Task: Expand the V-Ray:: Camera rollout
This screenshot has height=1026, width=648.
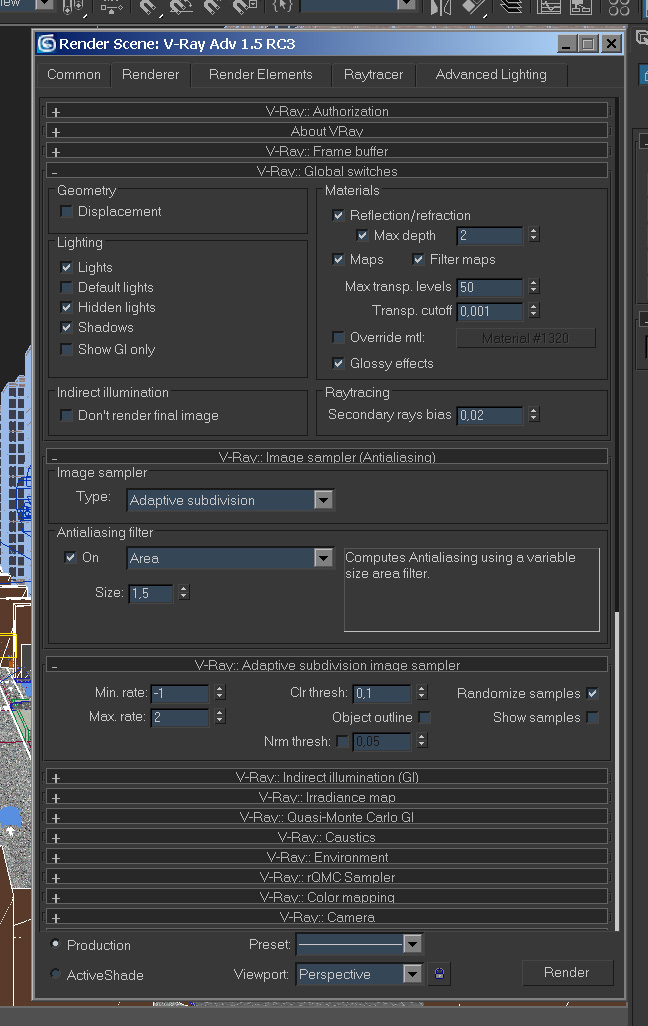Action: point(327,917)
